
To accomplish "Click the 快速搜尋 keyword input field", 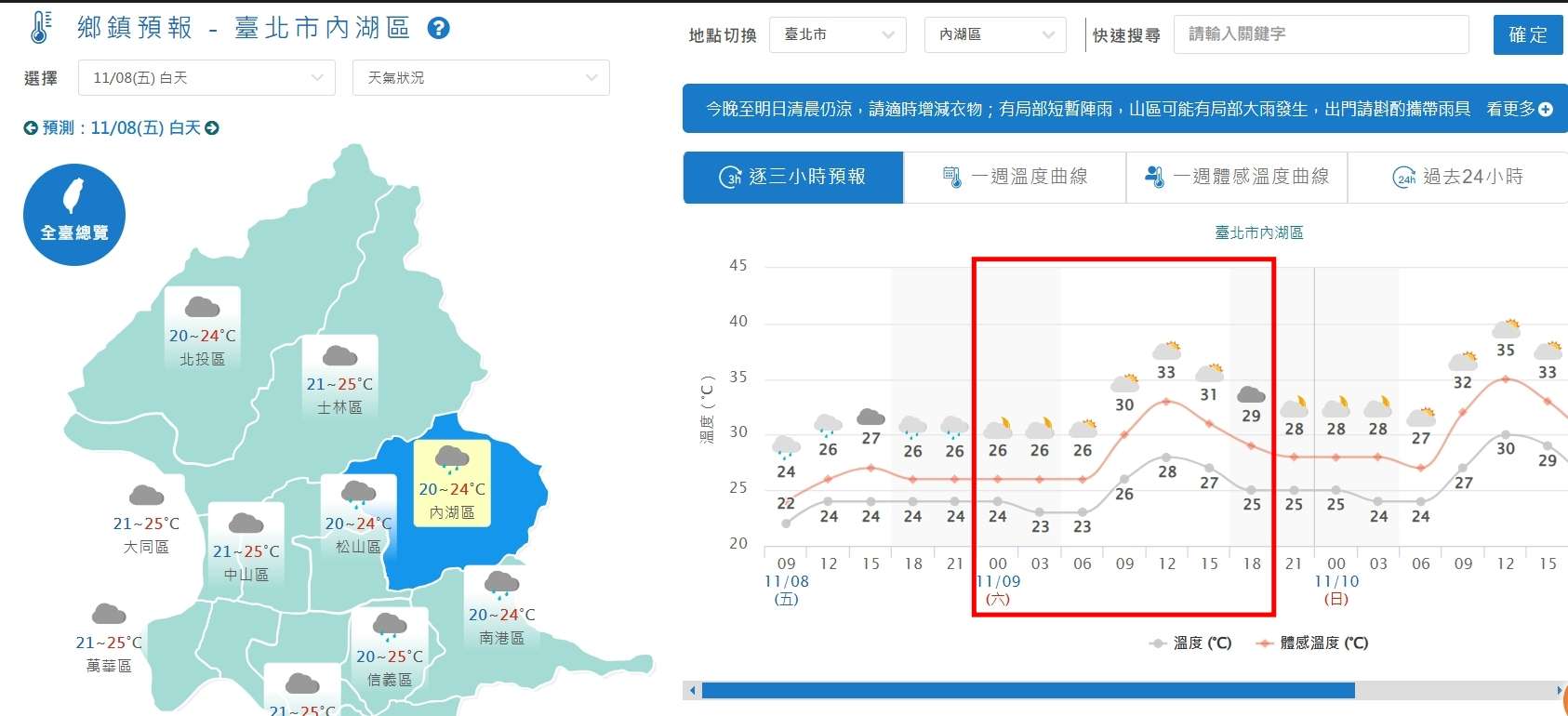I will click(1321, 34).
